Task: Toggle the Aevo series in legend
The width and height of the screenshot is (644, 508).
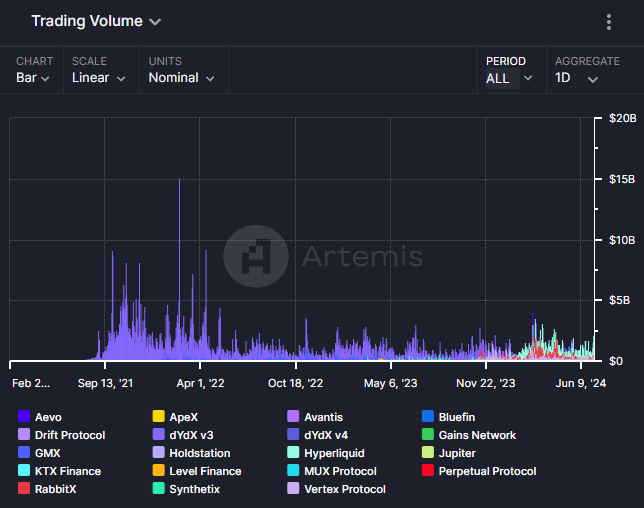Action: [x=47, y=417]
